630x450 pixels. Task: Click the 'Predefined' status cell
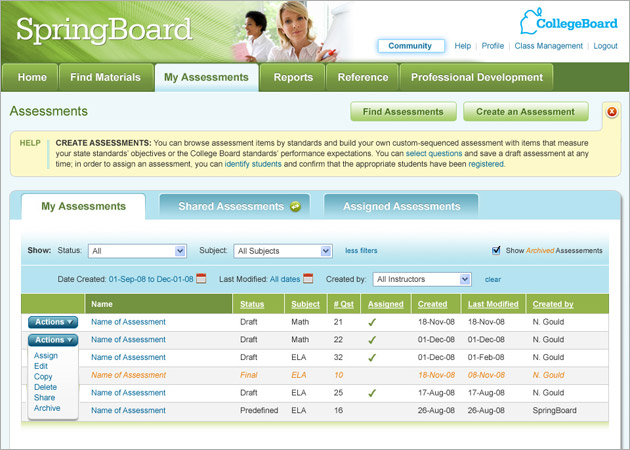pos(259,410)
